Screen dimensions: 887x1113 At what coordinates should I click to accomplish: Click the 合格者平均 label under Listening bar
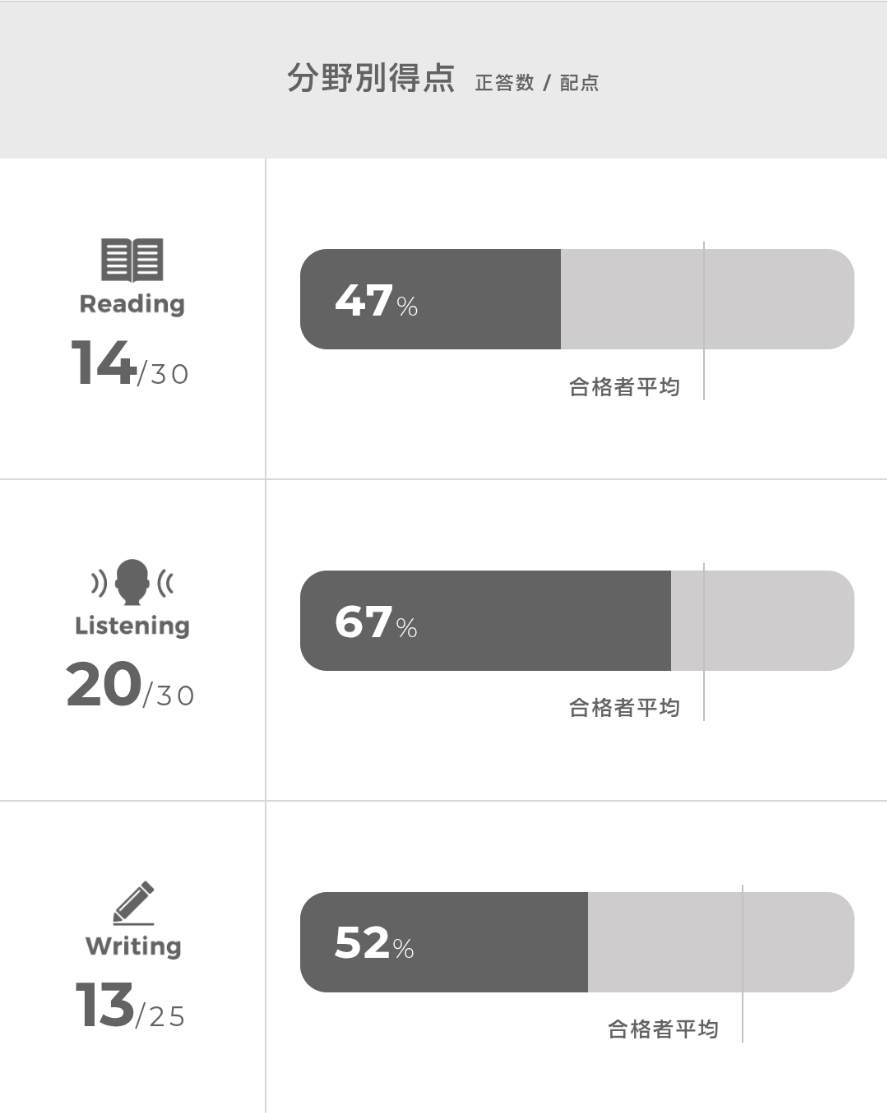[x=624, y=708]
